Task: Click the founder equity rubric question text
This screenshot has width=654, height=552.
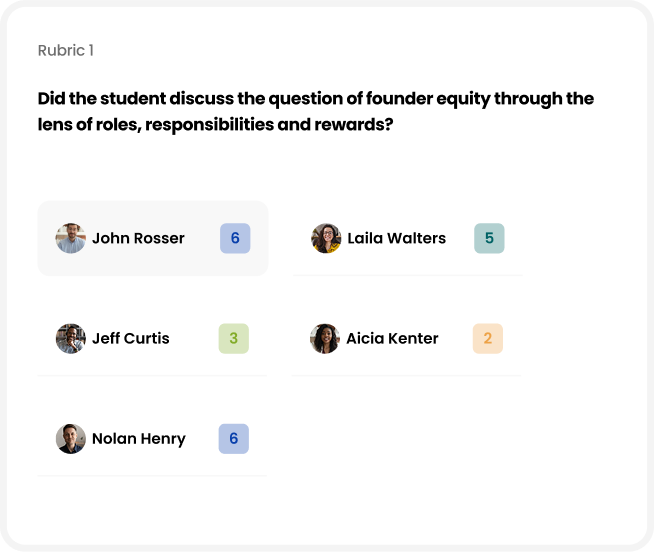Action: tap(315, 113)
